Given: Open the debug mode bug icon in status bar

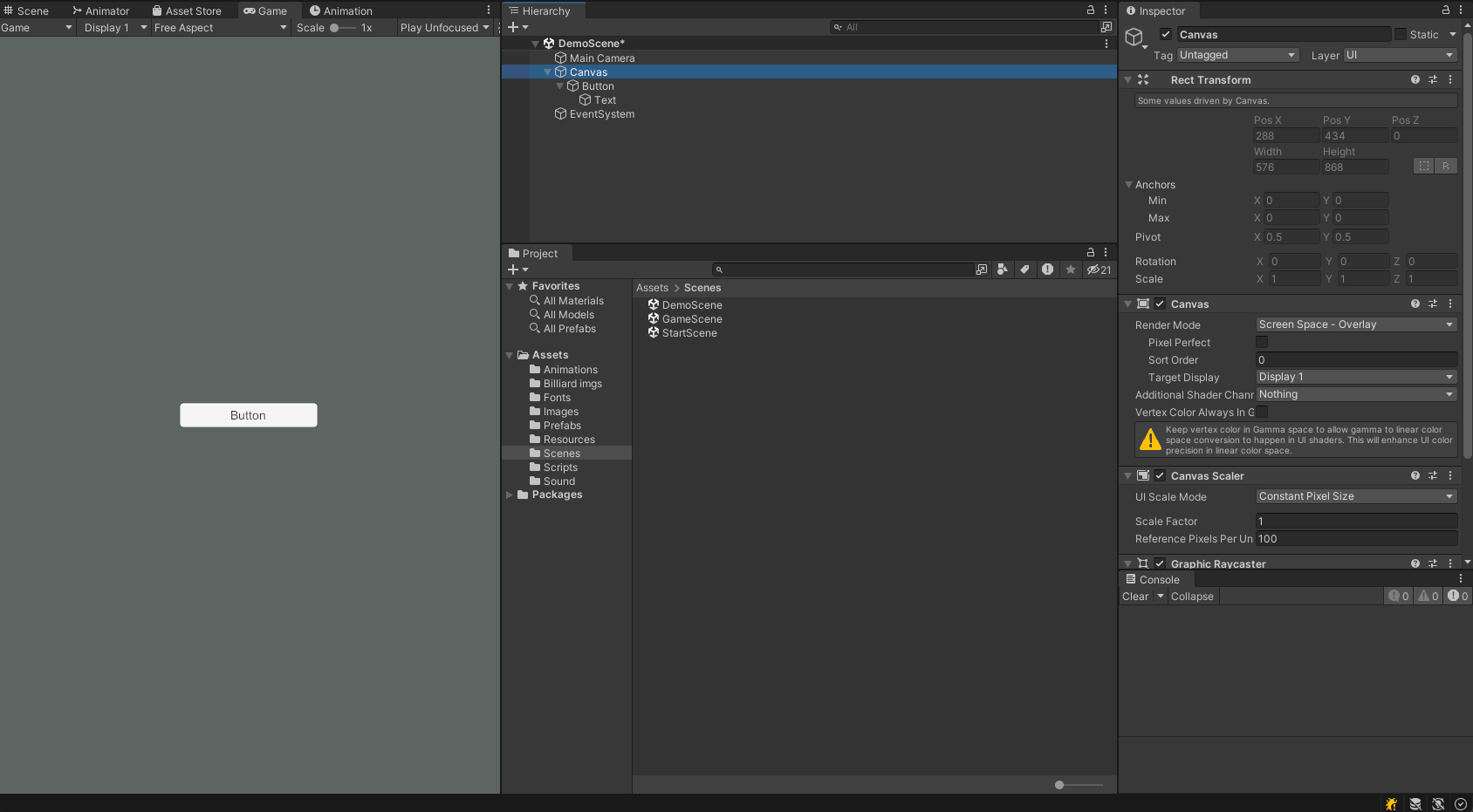Looking at the screenshot, I should point(1391,803).
